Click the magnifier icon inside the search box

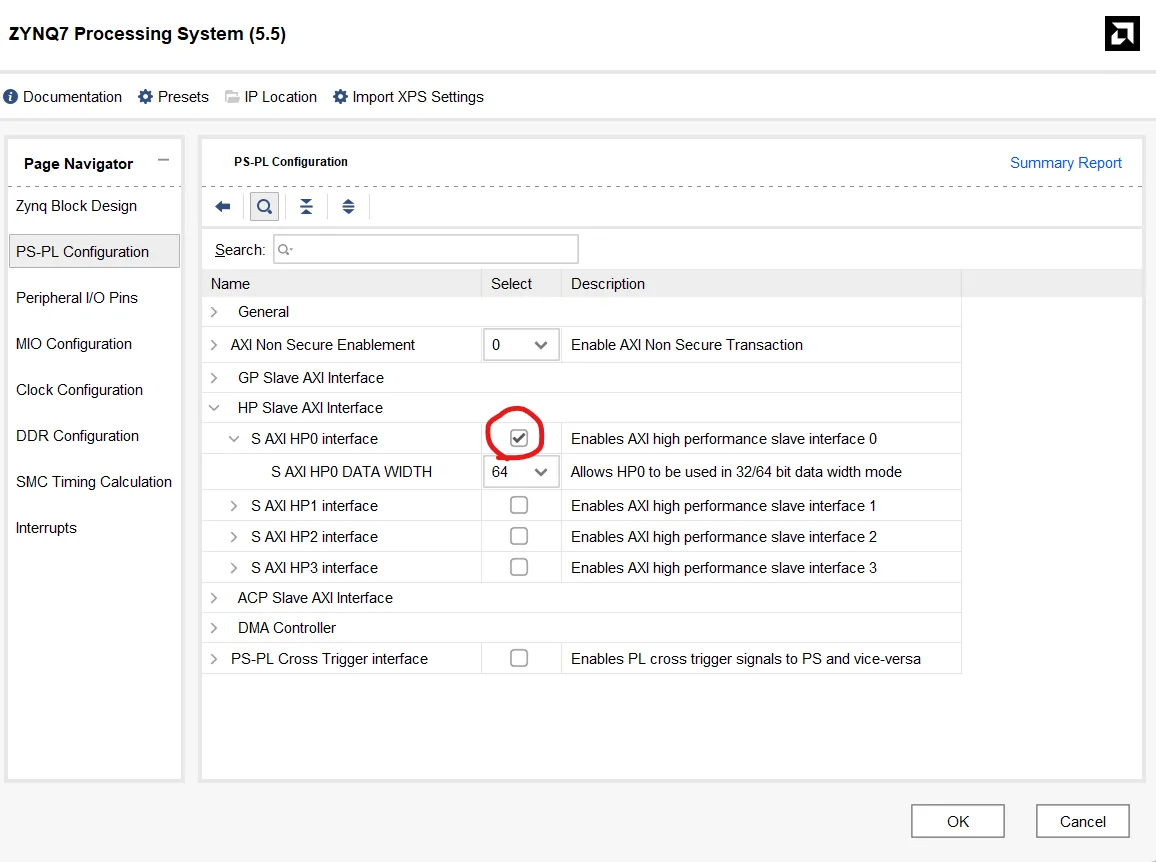pos(285,250)
